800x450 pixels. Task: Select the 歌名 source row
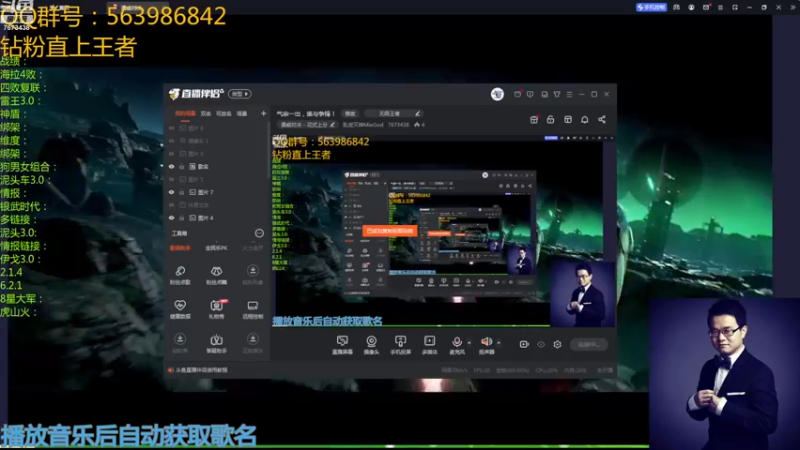click(218, 166)
